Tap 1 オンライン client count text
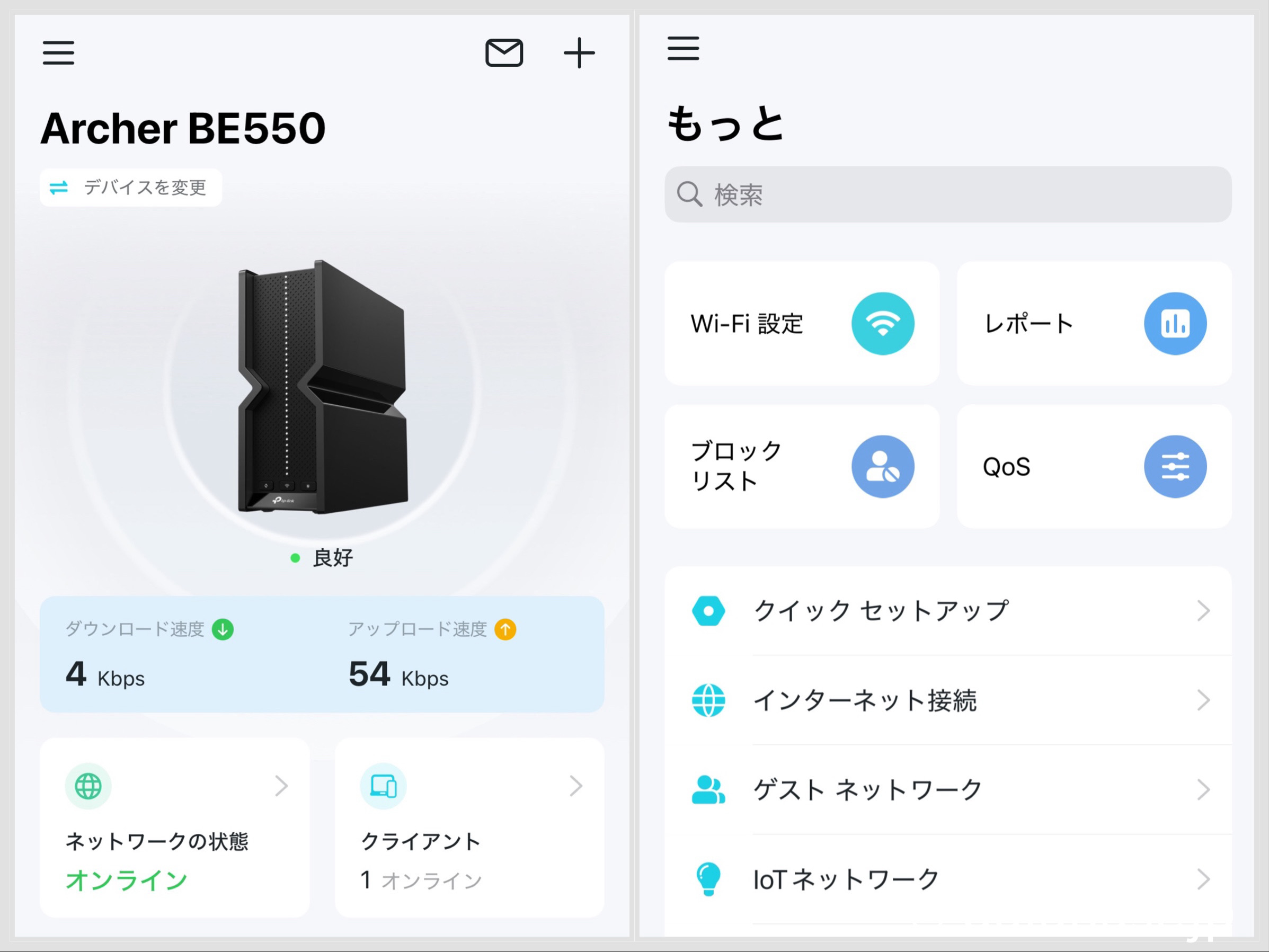The height and width of the screenshot is (952, 1269). click(421, 880)
